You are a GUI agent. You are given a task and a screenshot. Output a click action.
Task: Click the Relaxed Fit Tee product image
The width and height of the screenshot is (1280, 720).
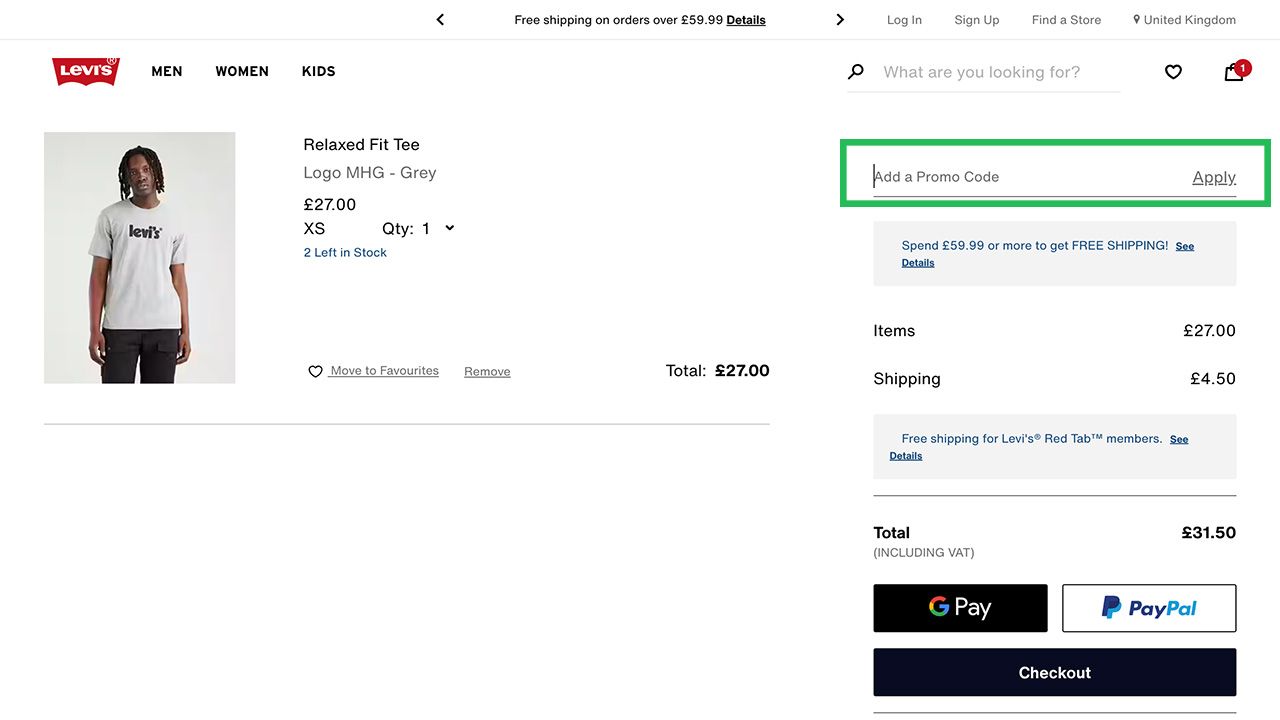(139, 257)
